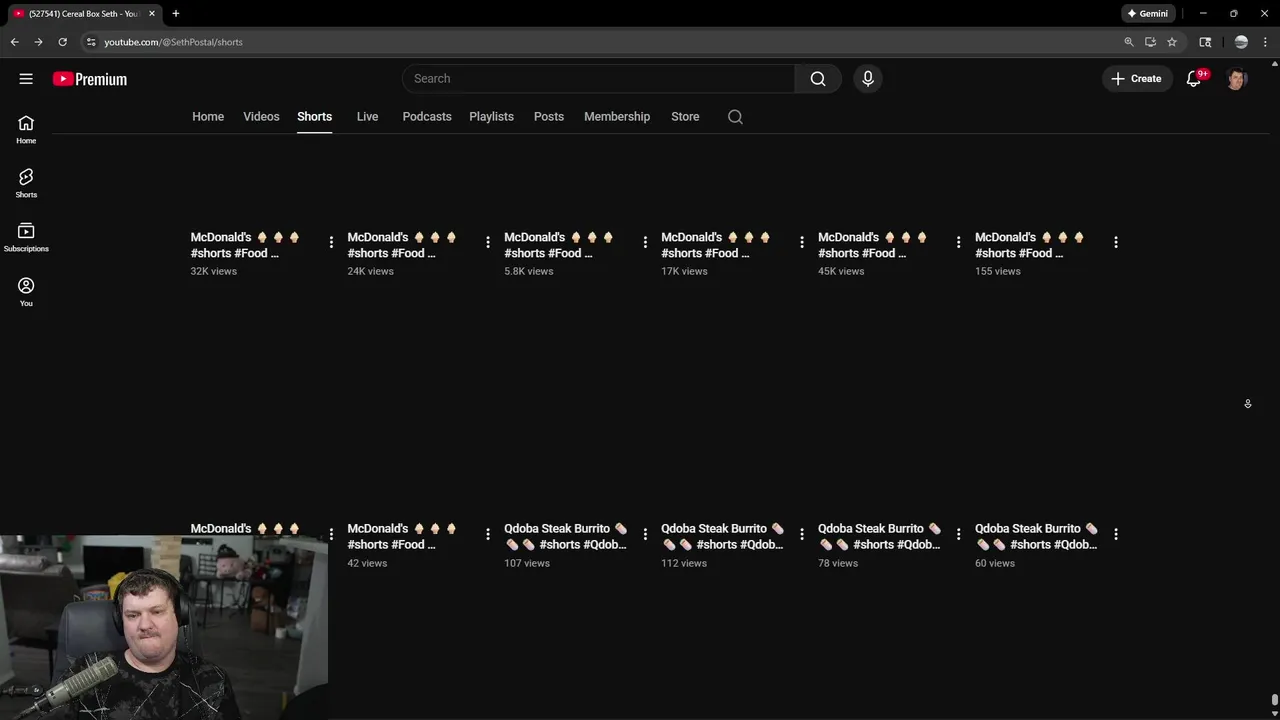Open the notifications bell
Screen dimensions: 1280x720
1193,79
